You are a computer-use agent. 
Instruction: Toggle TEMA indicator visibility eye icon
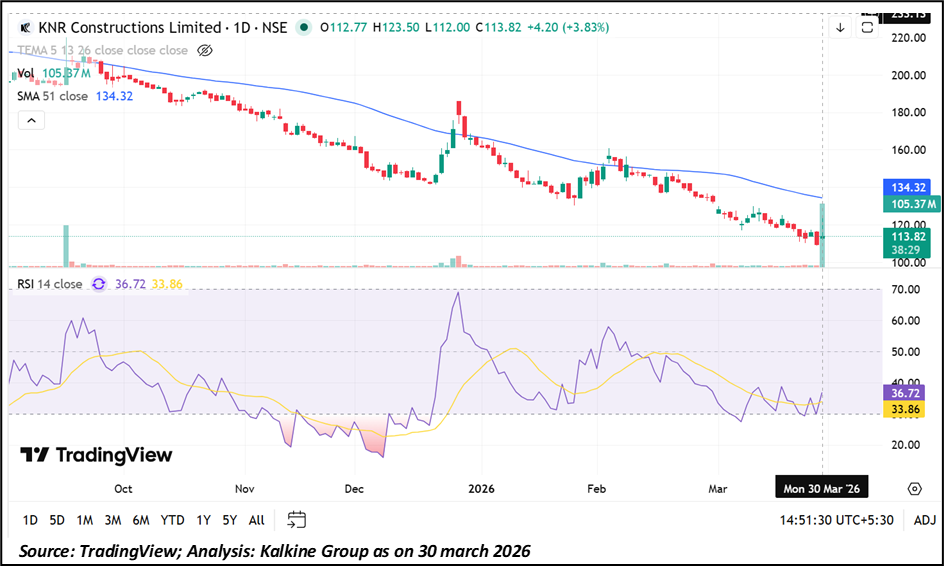point(205,50)
